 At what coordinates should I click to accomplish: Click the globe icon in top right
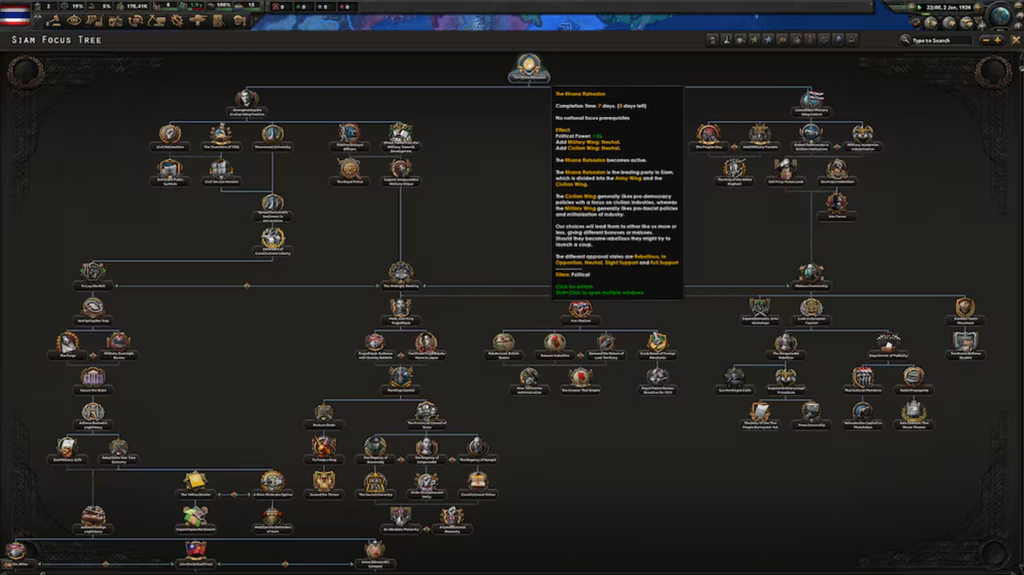coord(1000,14)
